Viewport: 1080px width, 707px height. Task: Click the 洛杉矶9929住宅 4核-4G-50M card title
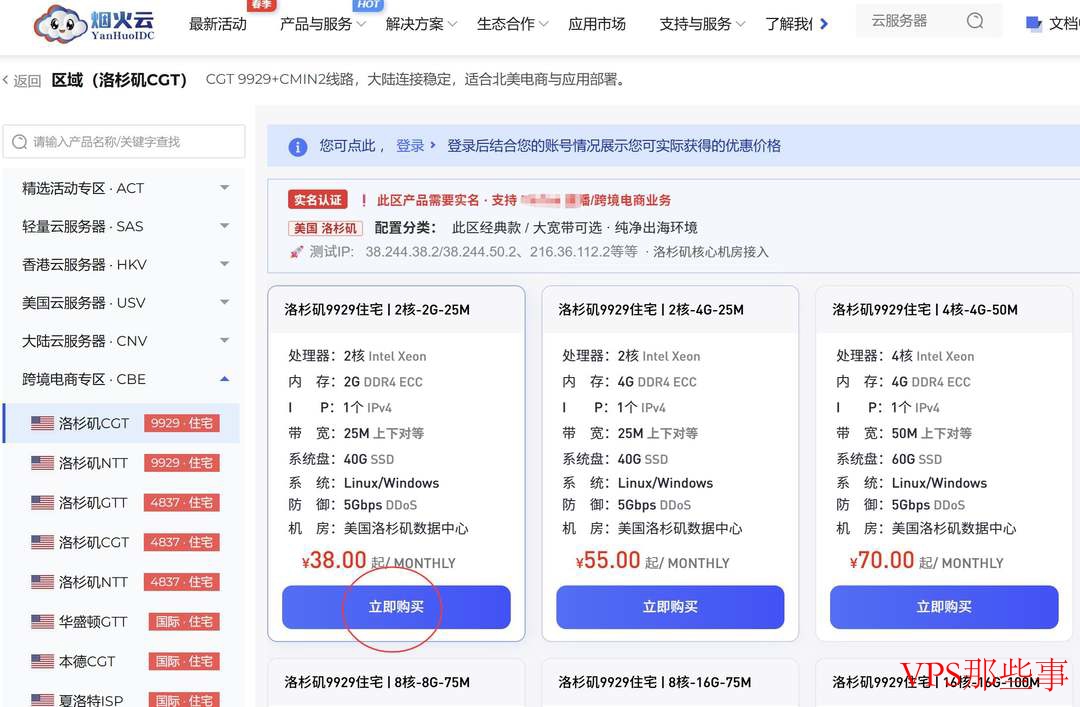pos(924,310)
